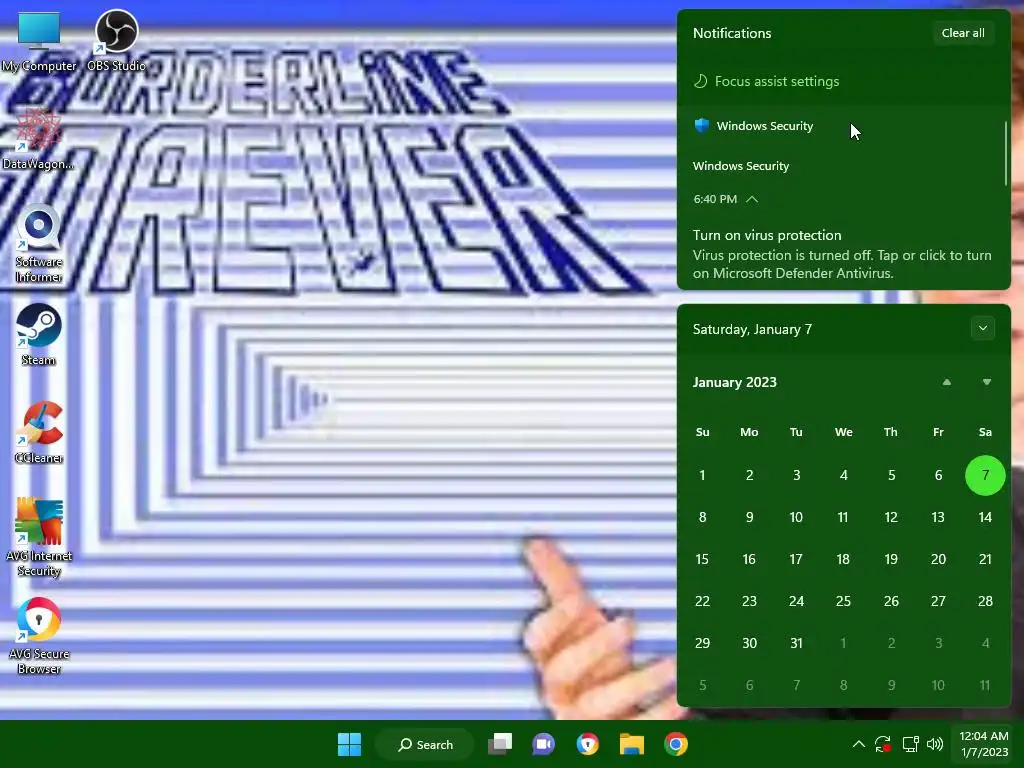Image resolution: width=1024 pixels, height=768 pixels.
Task: Open Task View from the taskbar
Action: point(500,744)
